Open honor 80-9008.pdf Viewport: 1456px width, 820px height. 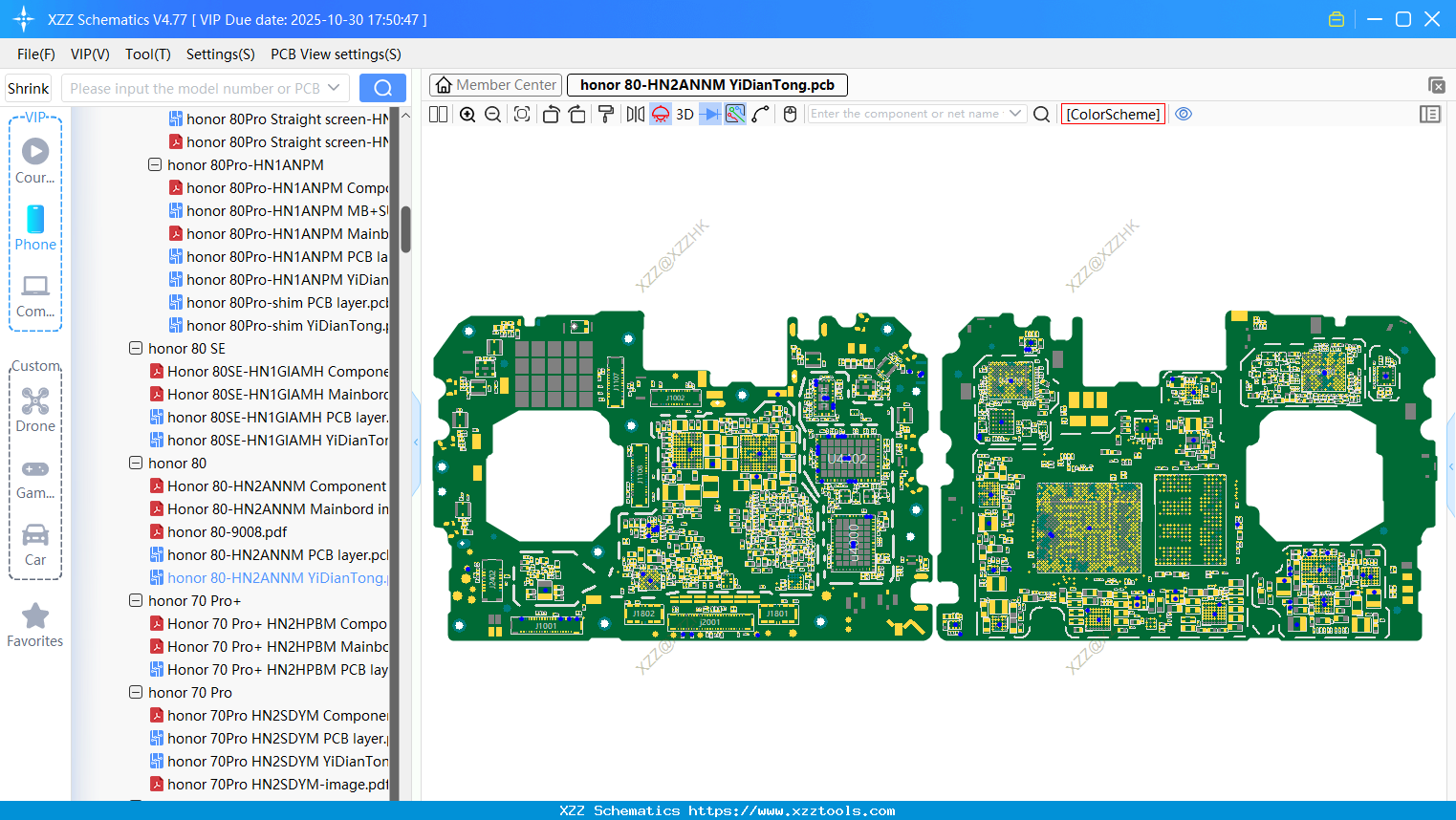tap(218, 531)
